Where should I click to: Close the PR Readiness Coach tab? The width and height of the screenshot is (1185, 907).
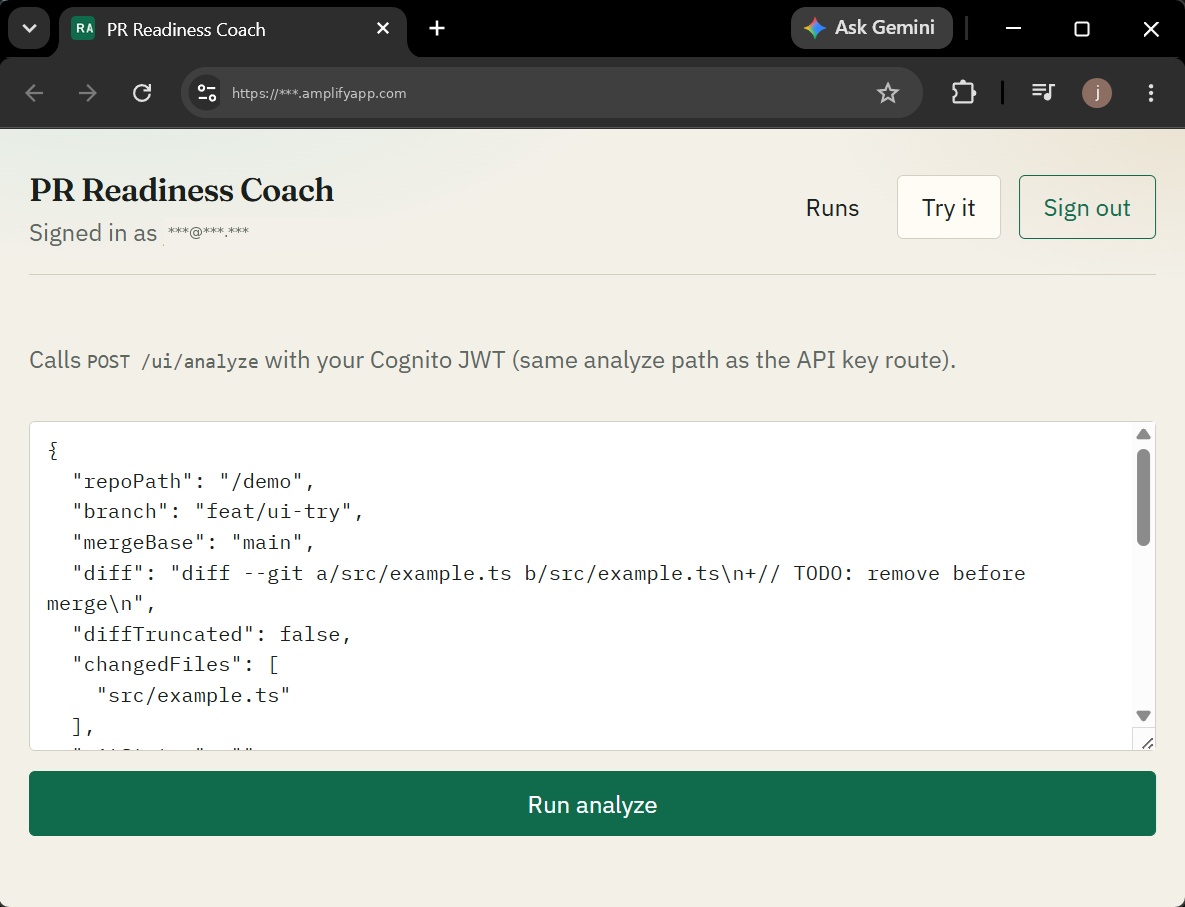383,29
